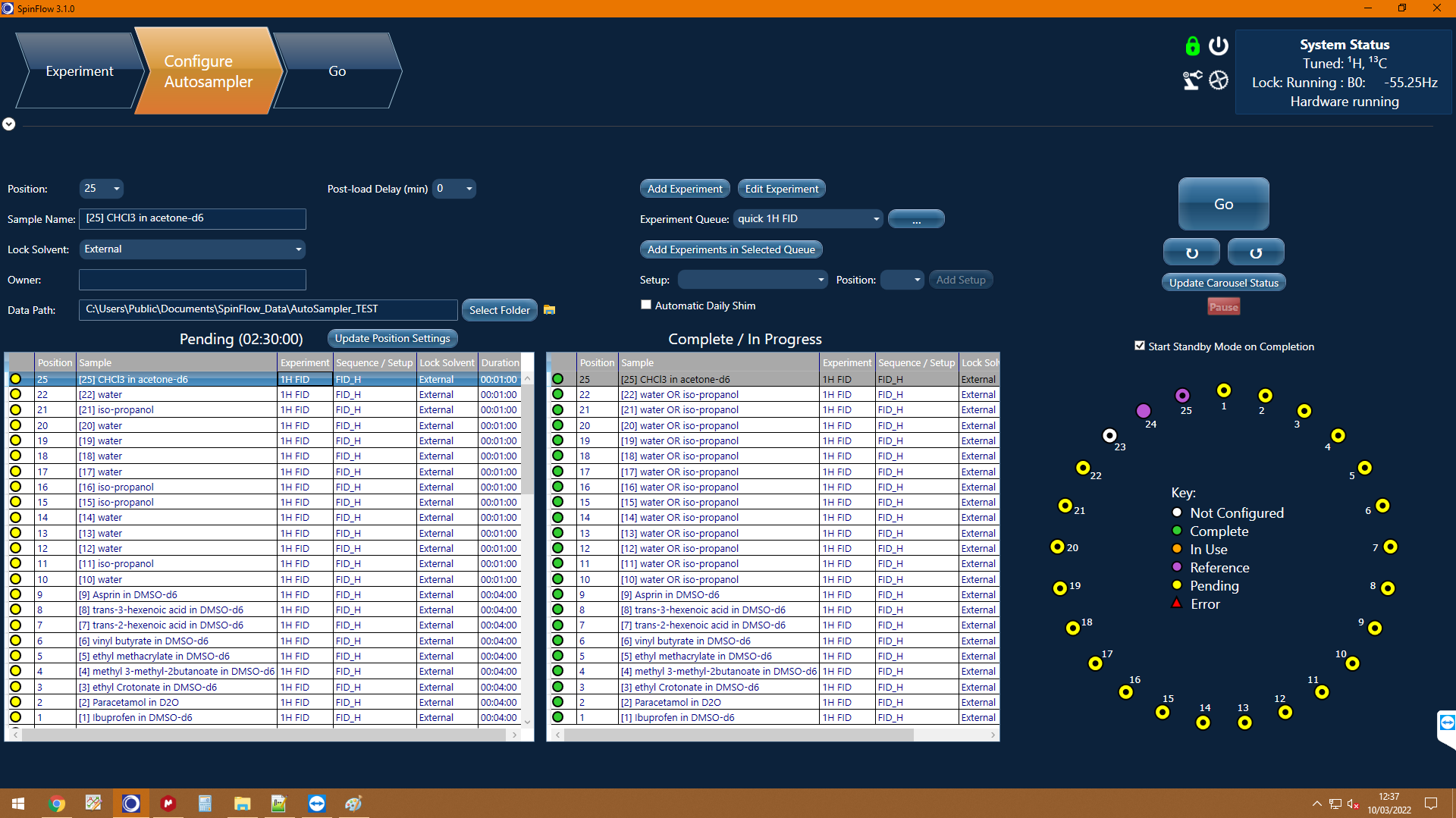Click the power icon near System Status

point(1219,46)
